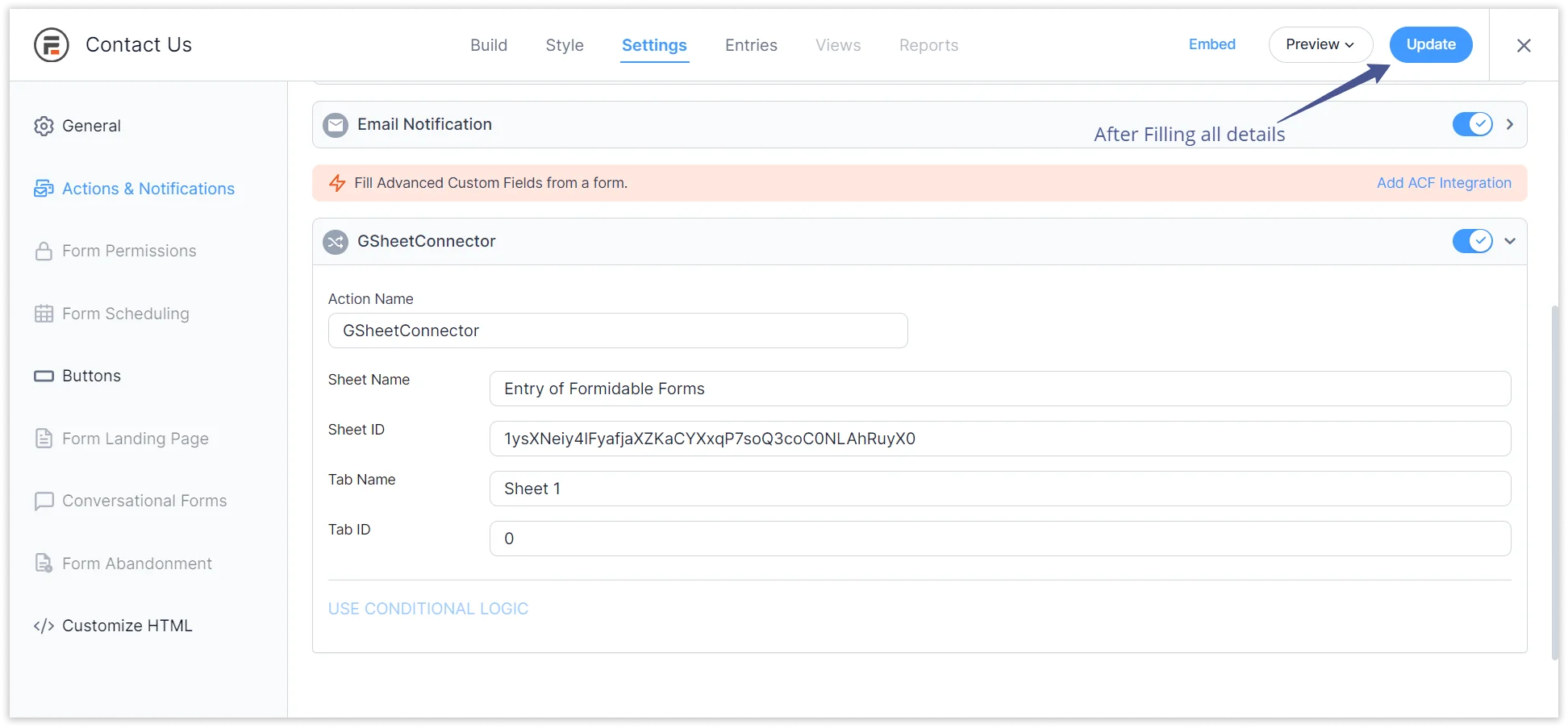The width and height of the screenshot is (1568, 728).
Task: Click the Form Permissions lock icon
Action: click(x=44, y=252)
